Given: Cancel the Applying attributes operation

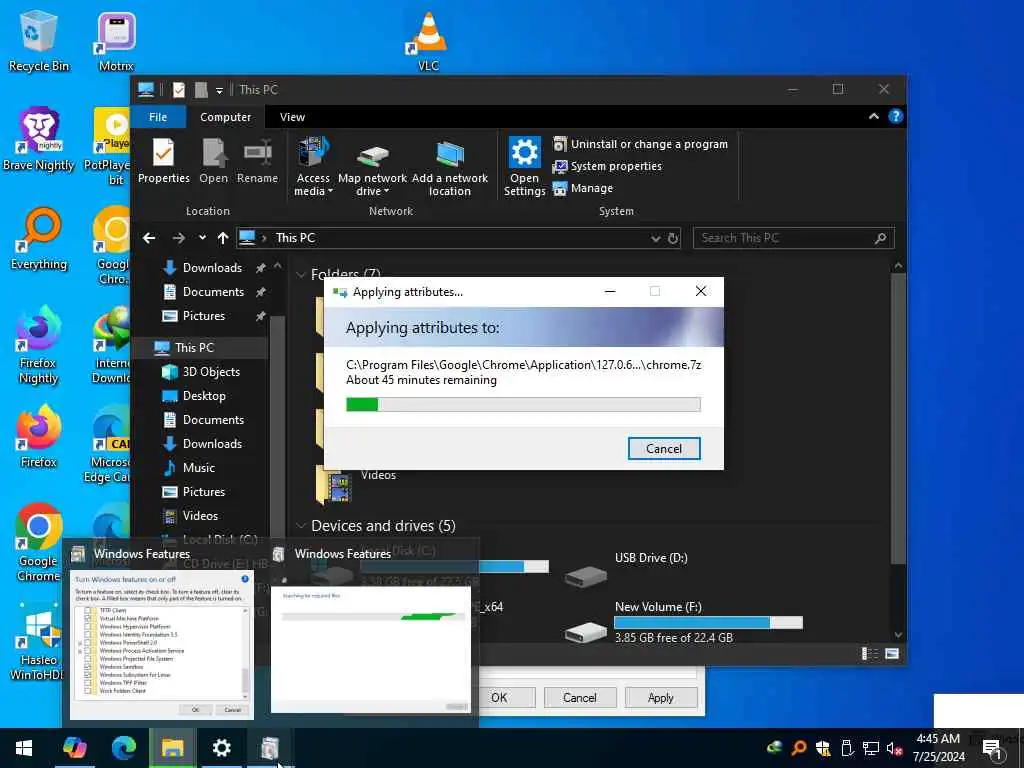Looking at the screenshot, I should click(x=664, y=449).
